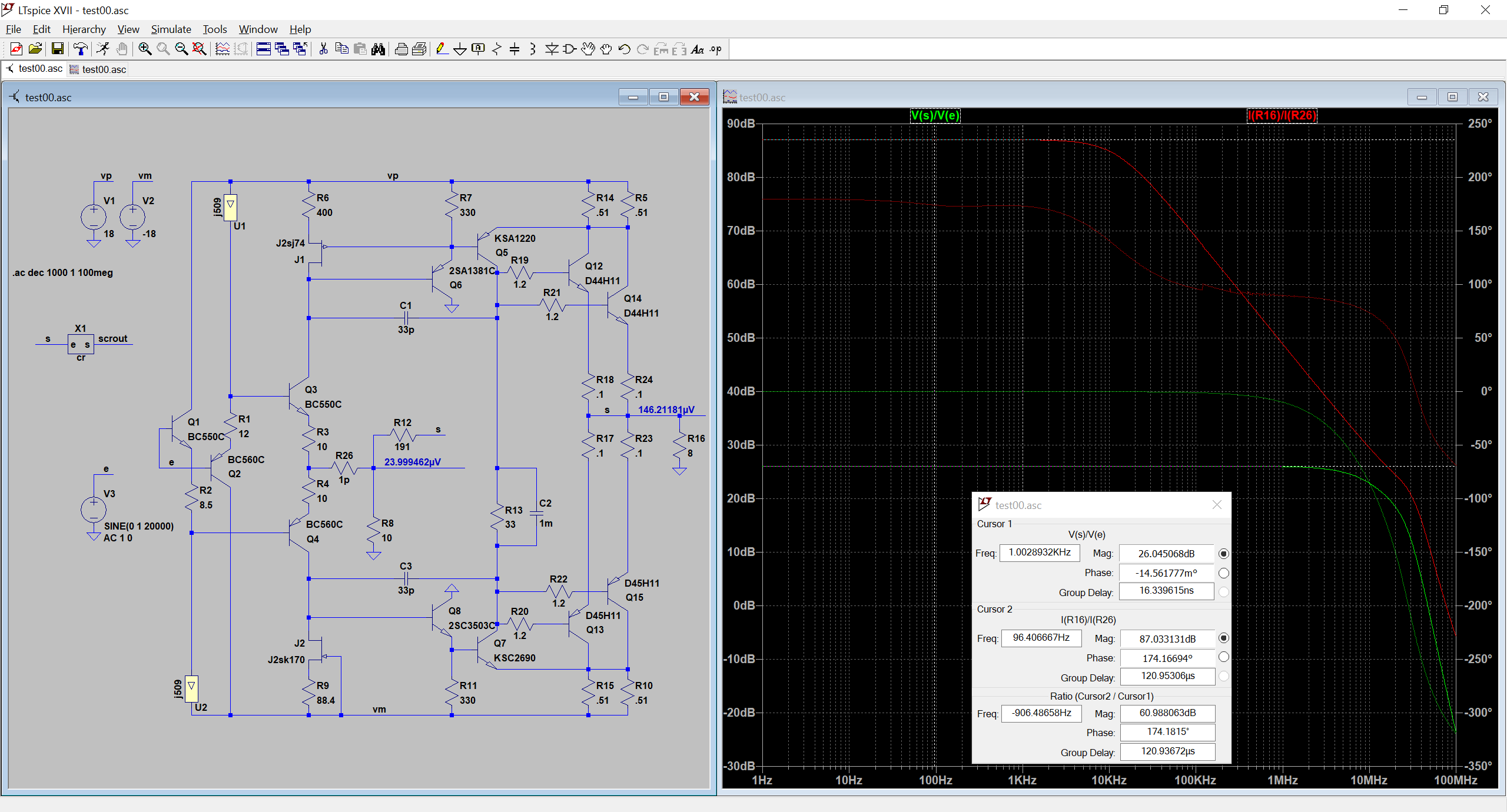Click the Close All Windows toolbar icon
The image size is (1507, 812).
(300, 49)
